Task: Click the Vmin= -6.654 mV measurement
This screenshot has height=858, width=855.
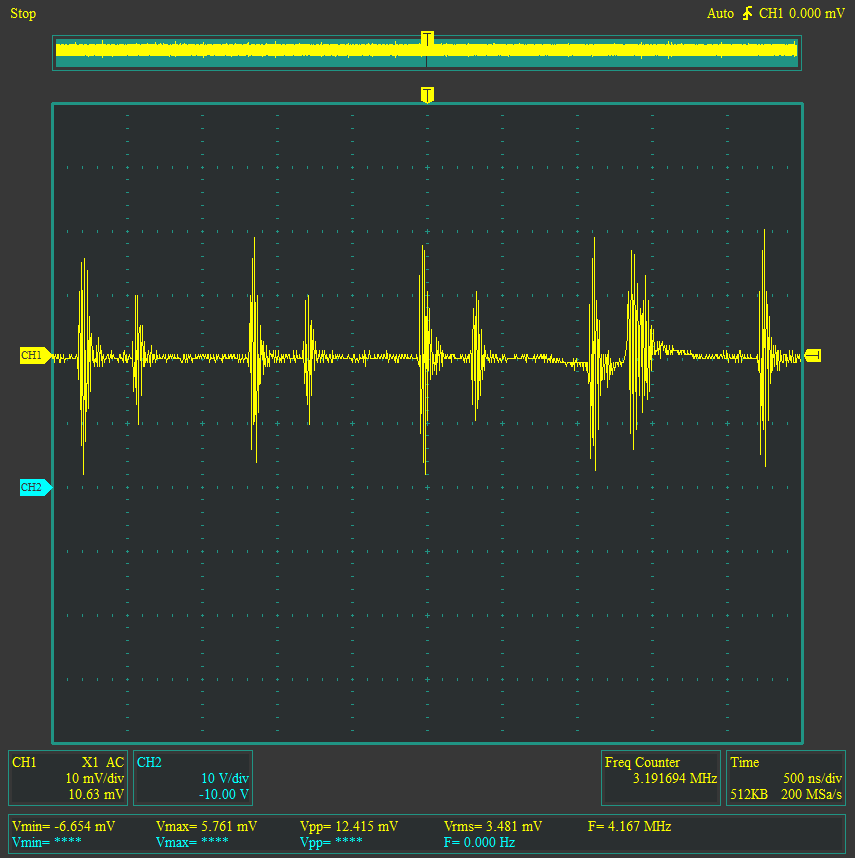Action: (x=63, y=826)
